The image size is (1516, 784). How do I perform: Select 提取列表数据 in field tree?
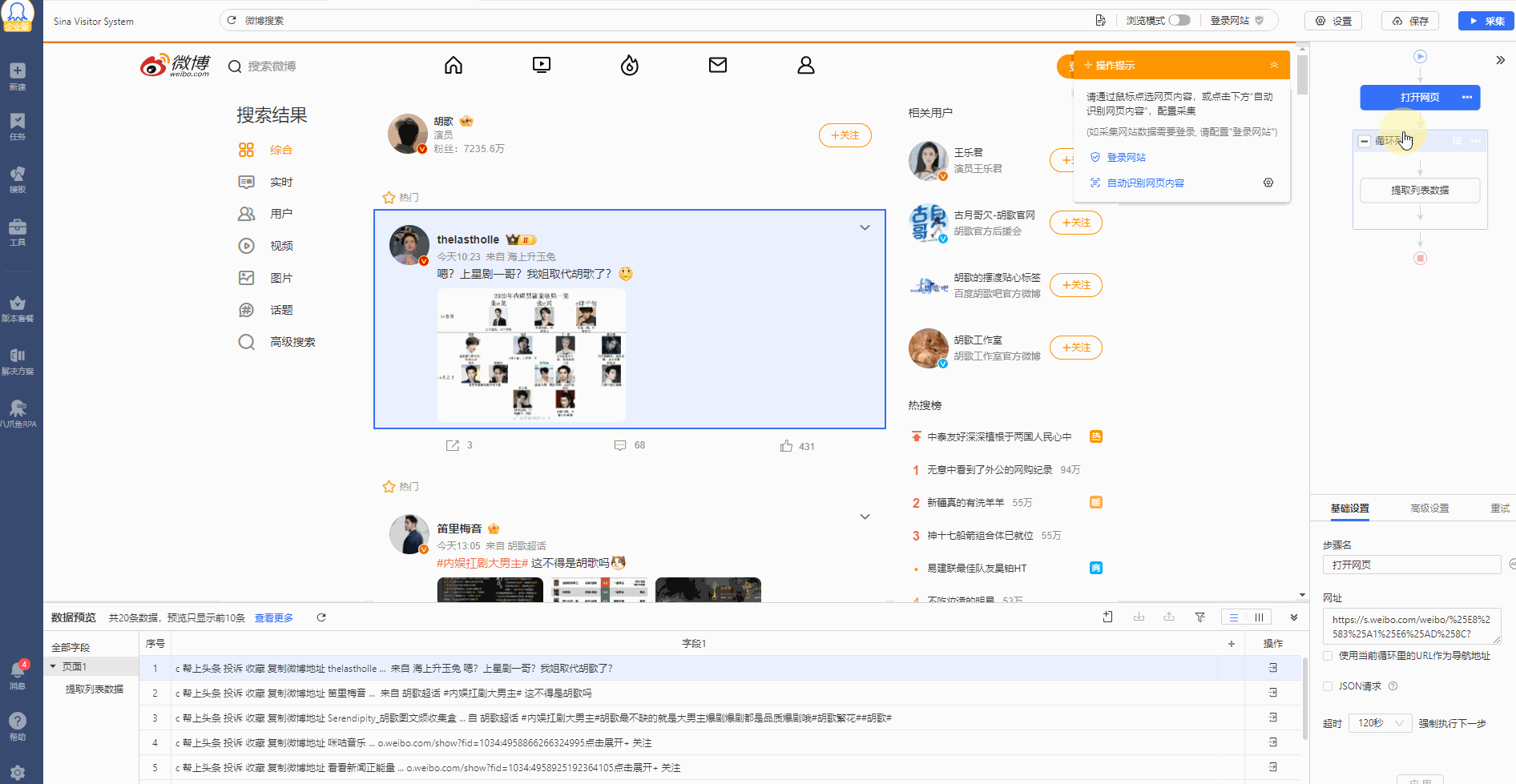coord(95,689)
